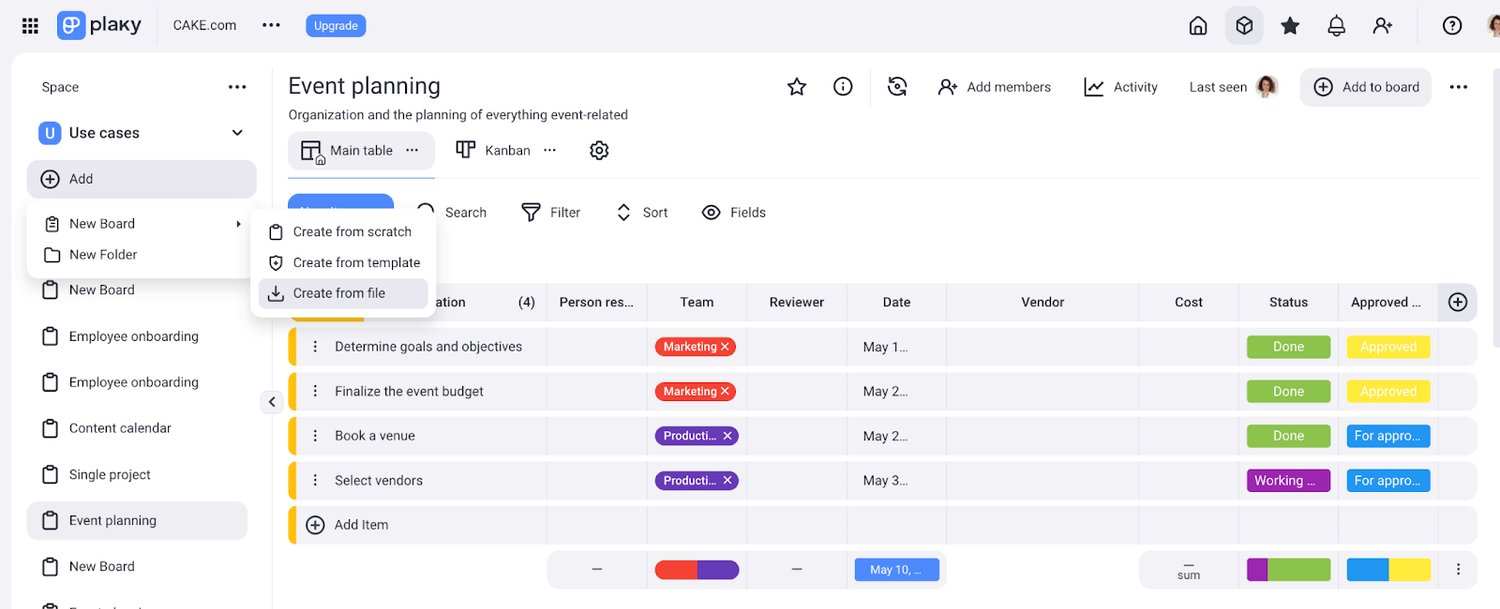Open the help question mark icon
This screenshot has width=1500, height=609.
1452,26
